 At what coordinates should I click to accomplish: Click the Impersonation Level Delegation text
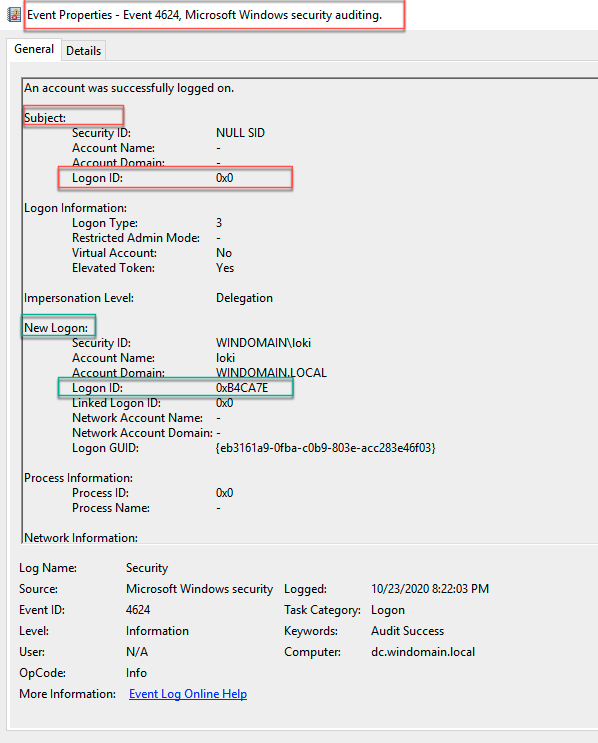pyautogui.click(x=245, y=298)
